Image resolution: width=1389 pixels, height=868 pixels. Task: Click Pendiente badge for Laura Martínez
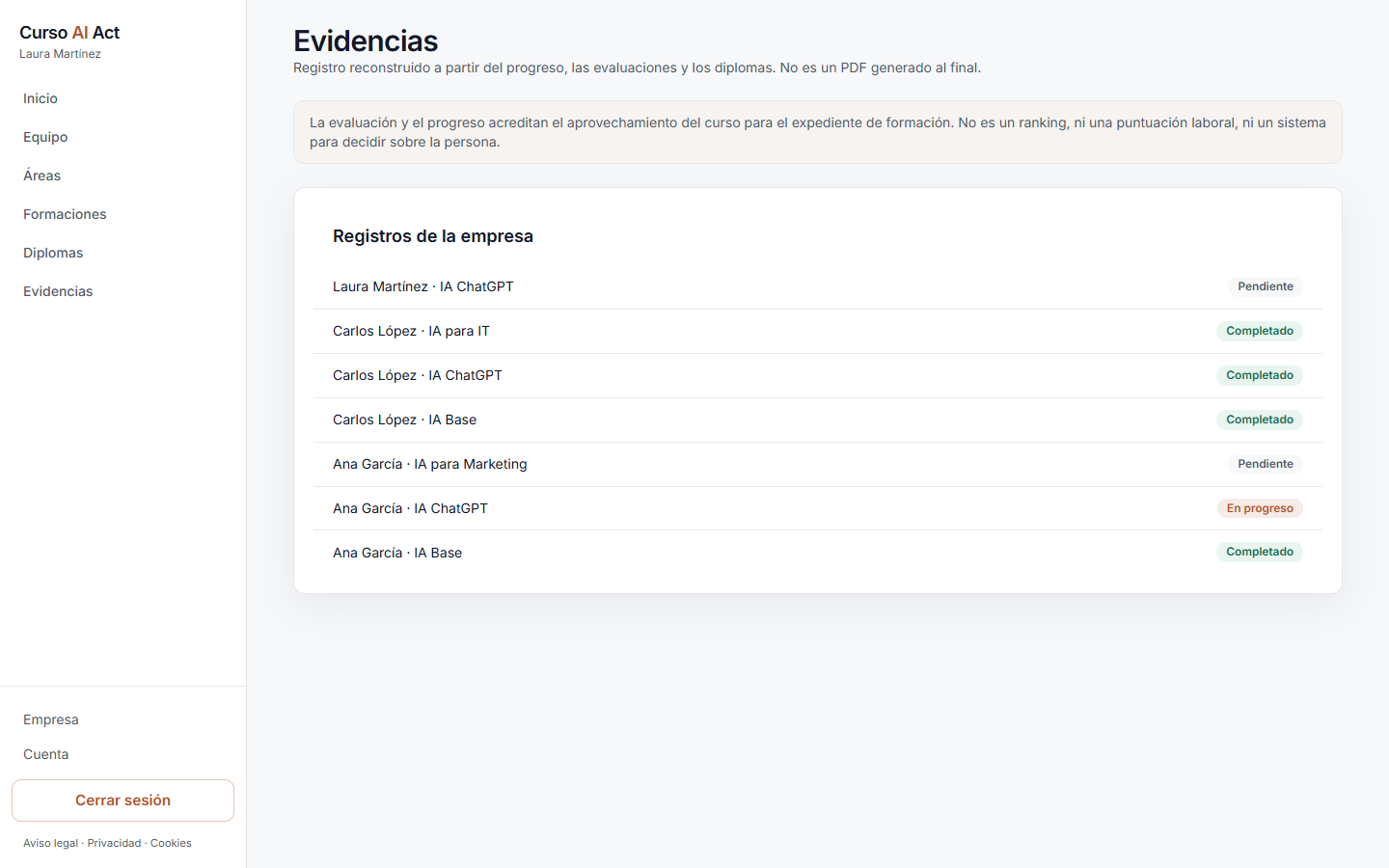tap(1266, 286)
